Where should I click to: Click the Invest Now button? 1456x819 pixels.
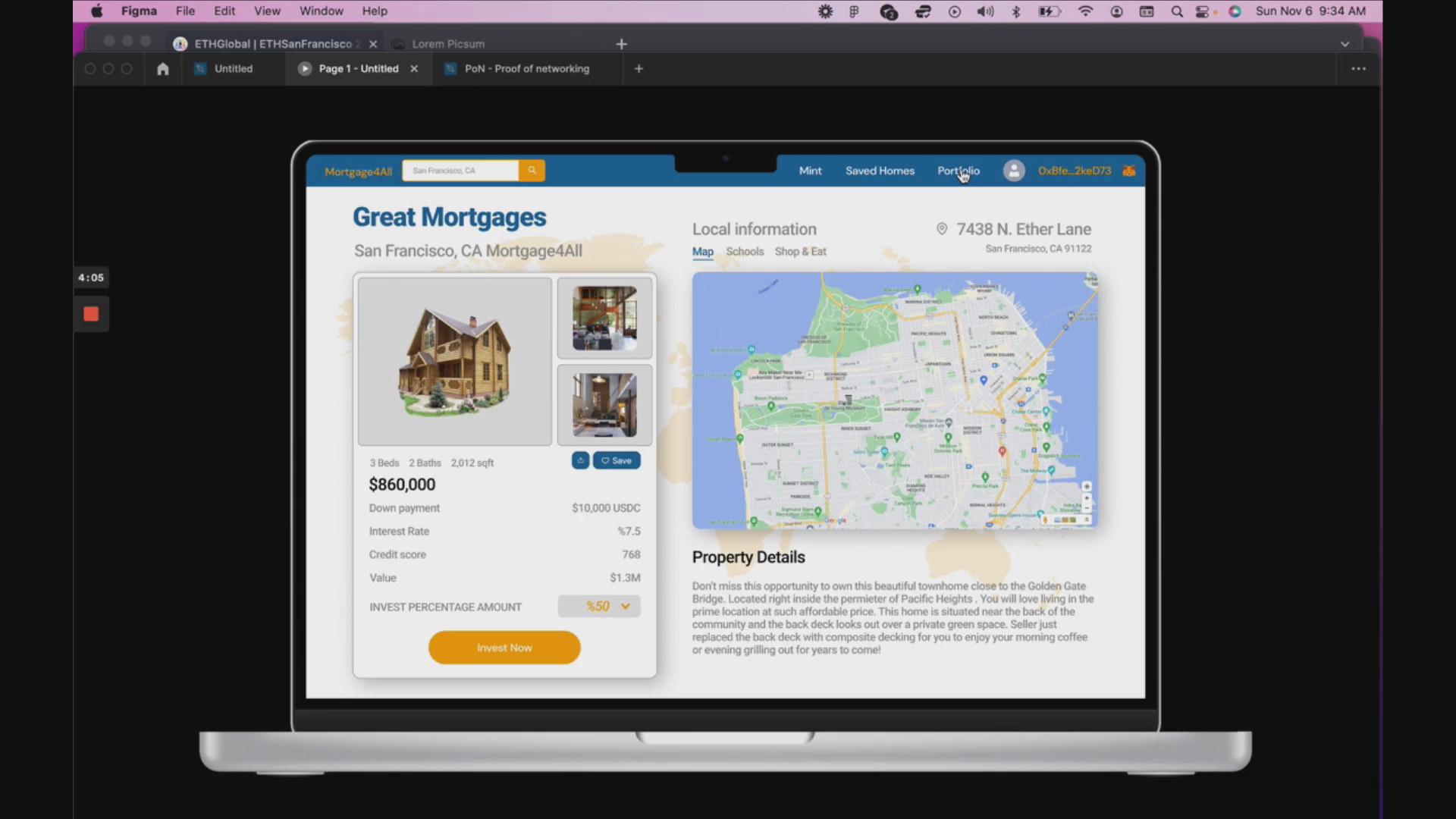pyautogui.click(x=504, y=648)
